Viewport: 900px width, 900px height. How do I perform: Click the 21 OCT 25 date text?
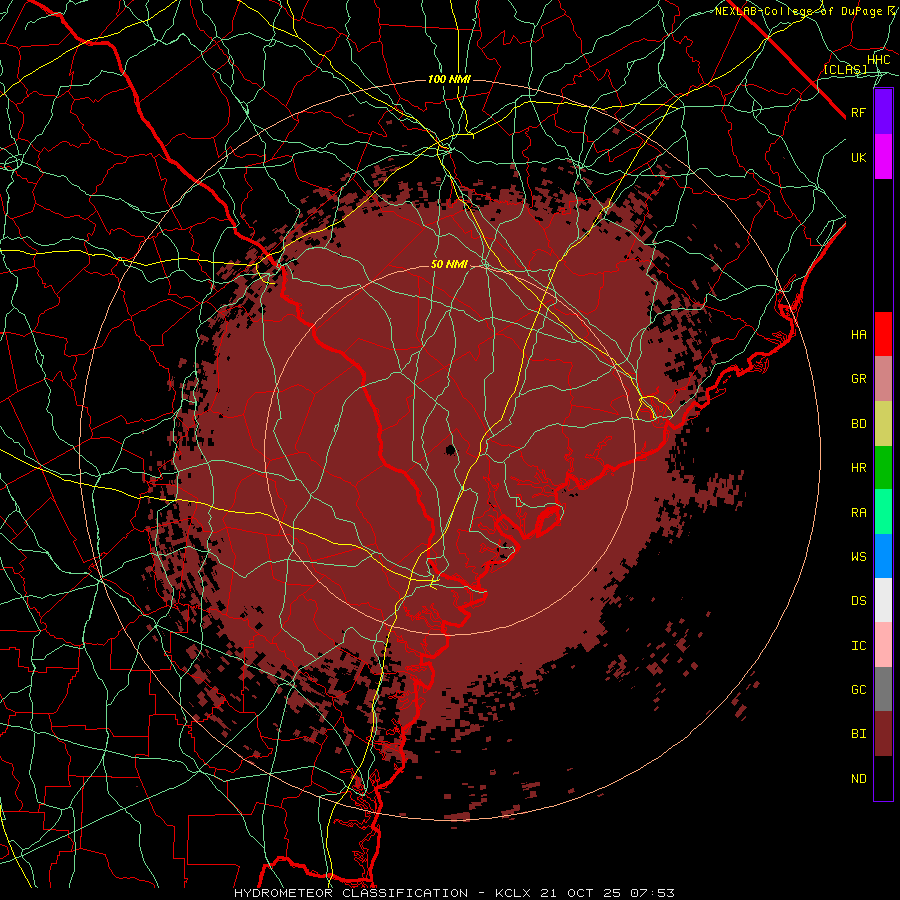coord(580,893)
